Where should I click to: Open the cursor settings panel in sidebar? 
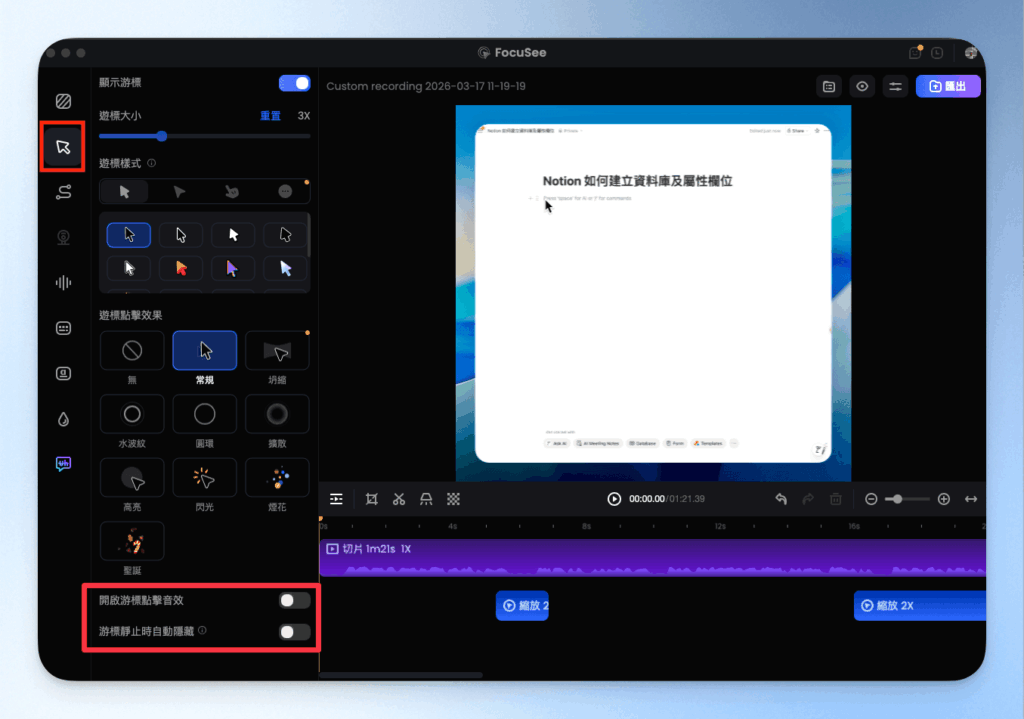click(x=63, y=146)
